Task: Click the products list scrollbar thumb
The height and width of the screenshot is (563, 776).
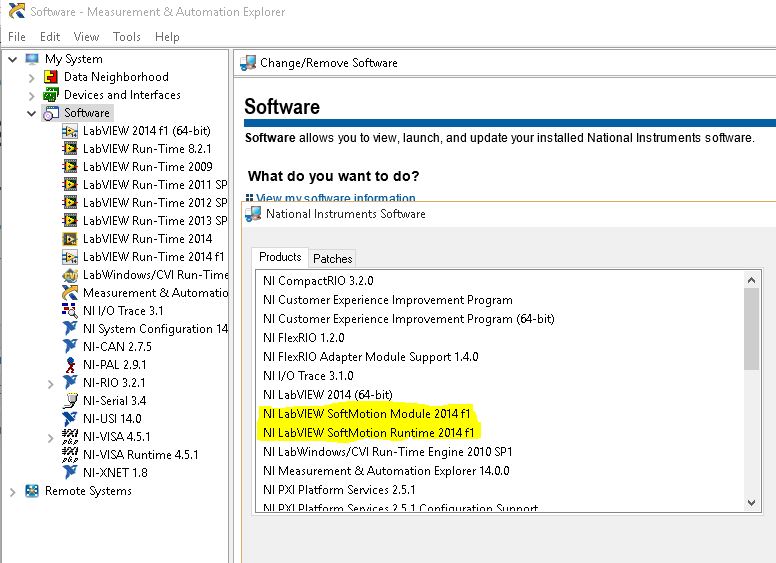Action: tap(751, 328)
